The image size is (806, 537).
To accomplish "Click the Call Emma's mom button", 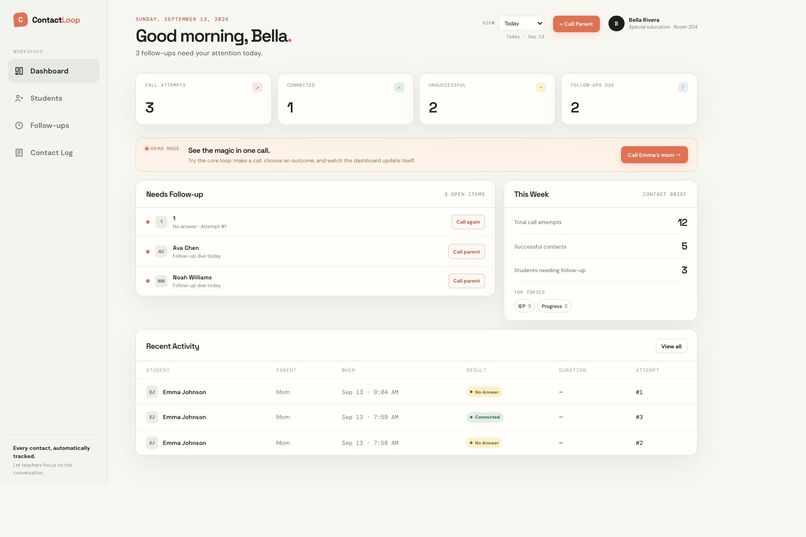I will pos(654,155).
